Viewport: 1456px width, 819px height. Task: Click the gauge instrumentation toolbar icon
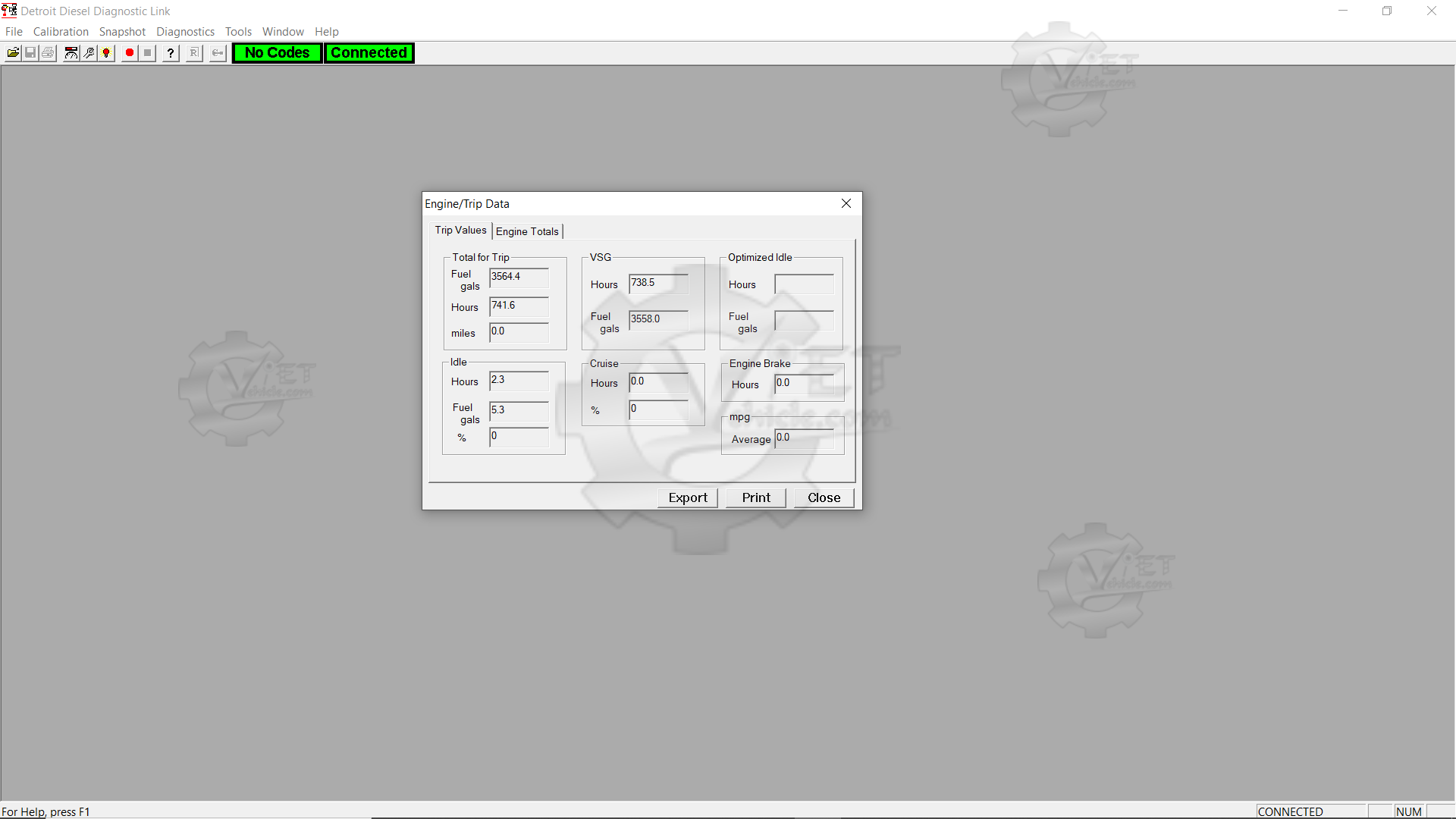[x=71, y=53]
